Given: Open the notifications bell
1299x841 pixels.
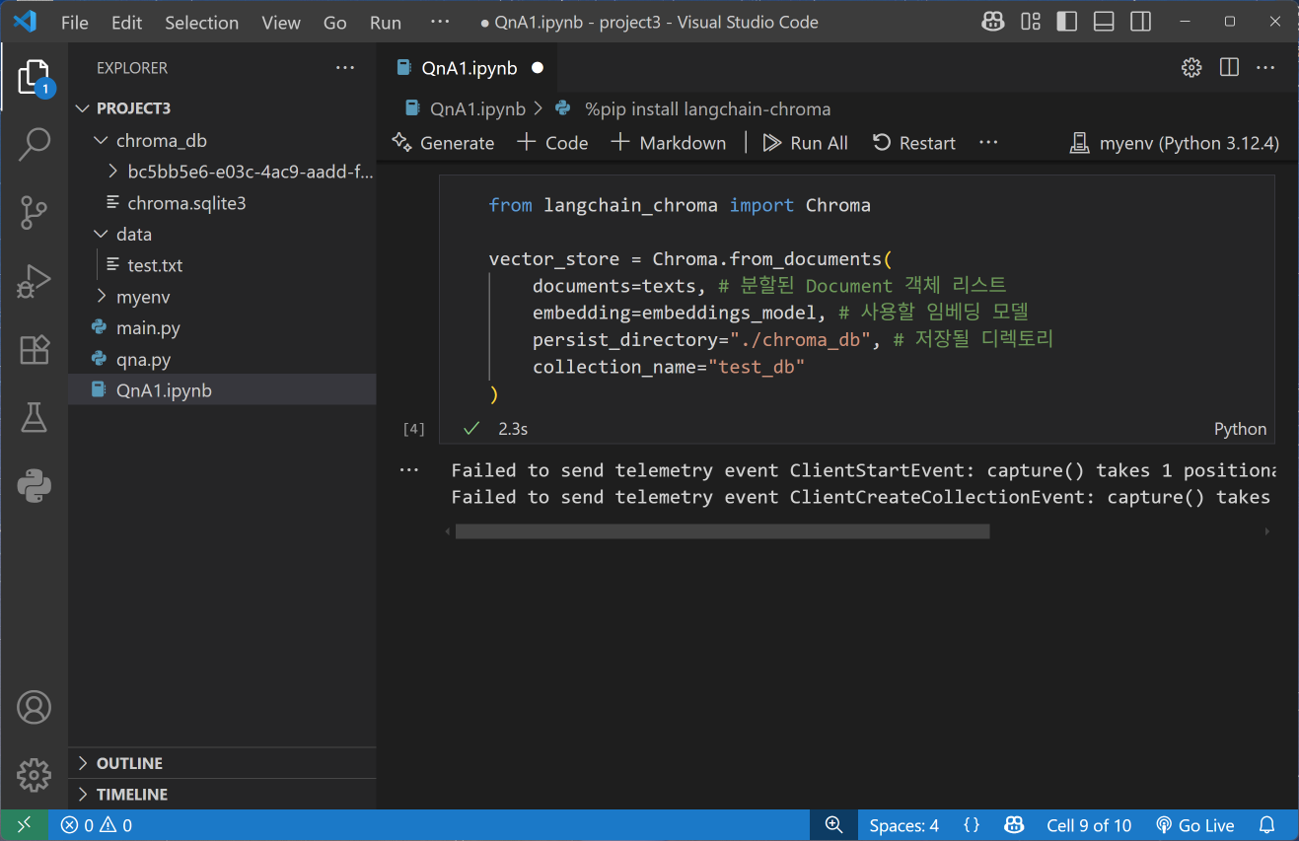Looking at the screenshot, I should click(x=1267, y=825).
